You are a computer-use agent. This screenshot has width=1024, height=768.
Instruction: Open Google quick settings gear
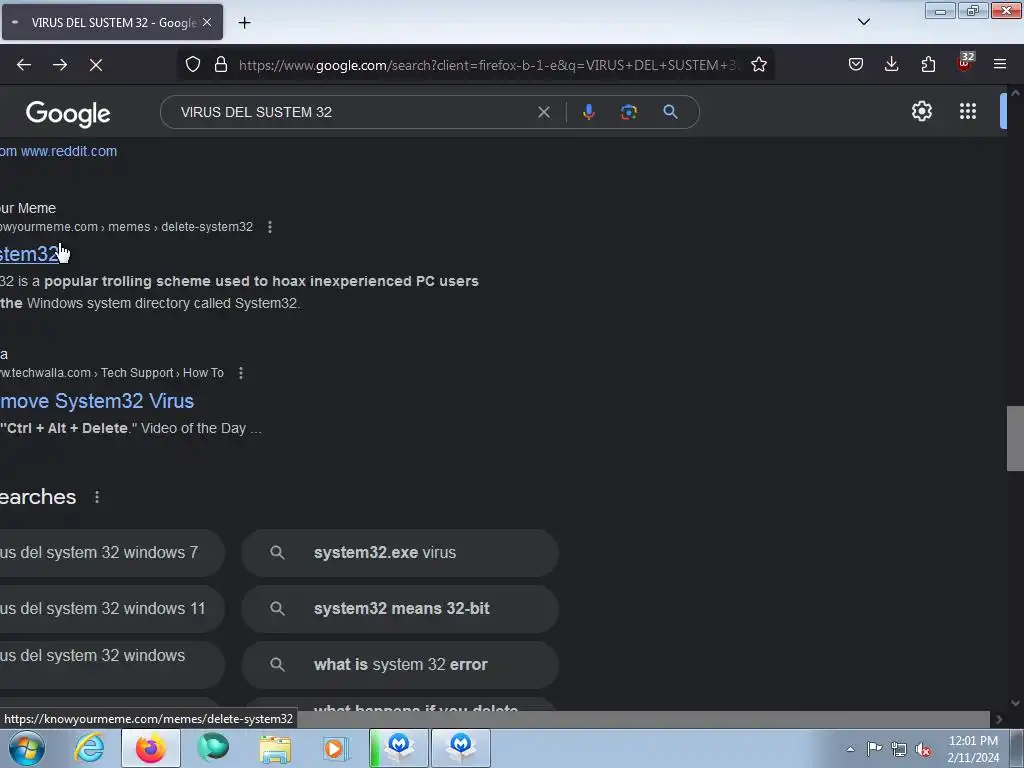pyautogui.click(x=921, y=111)
